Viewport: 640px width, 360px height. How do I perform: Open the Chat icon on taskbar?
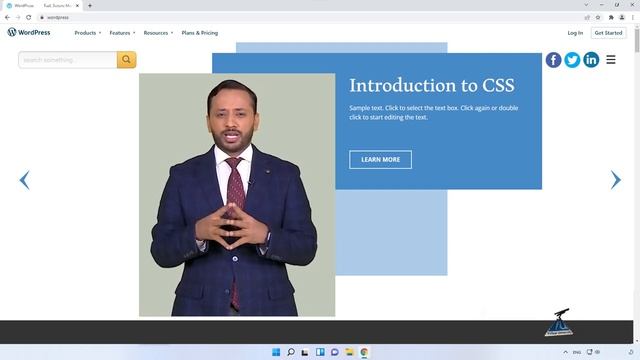click(x=335, y=352)
